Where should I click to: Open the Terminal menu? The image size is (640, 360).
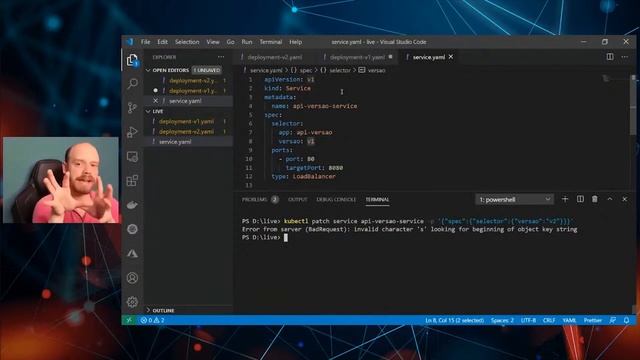pyautogui.click(x=271, y=42)
